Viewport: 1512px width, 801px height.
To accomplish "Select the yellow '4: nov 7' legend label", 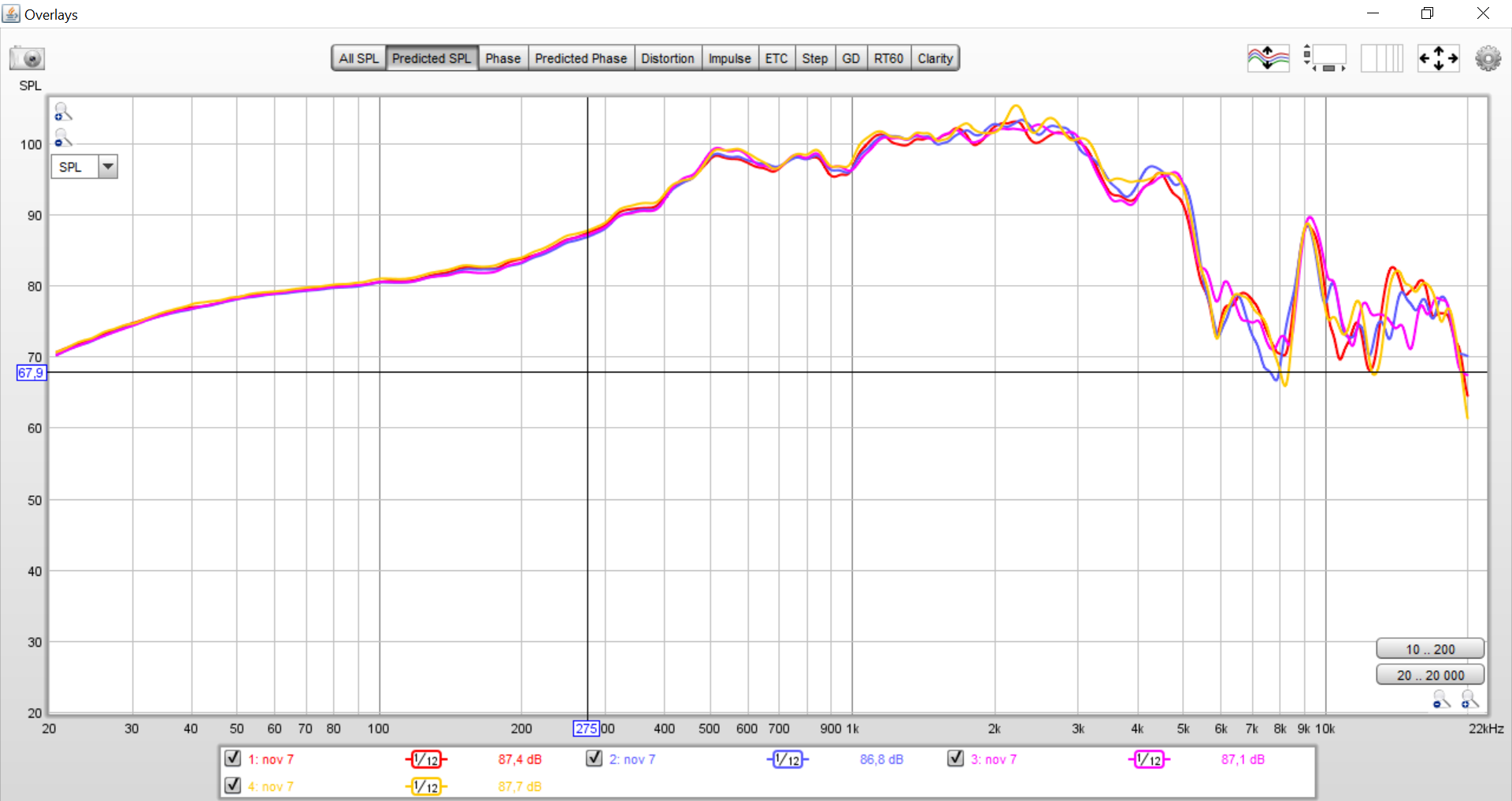I will click(271, 786).
